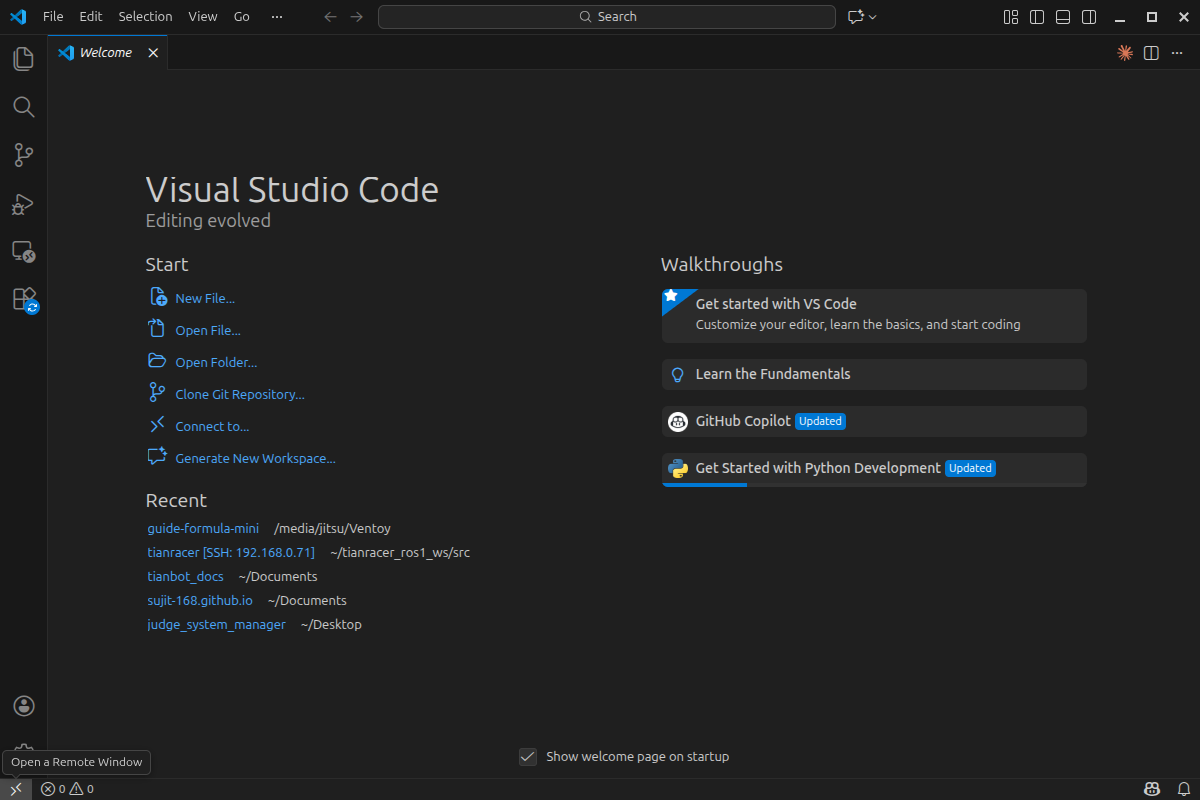This screenshot has height=800, width=1200.
Task: Open editor More Actions ellipsis menu
Action: click(x=1177, y=53)
